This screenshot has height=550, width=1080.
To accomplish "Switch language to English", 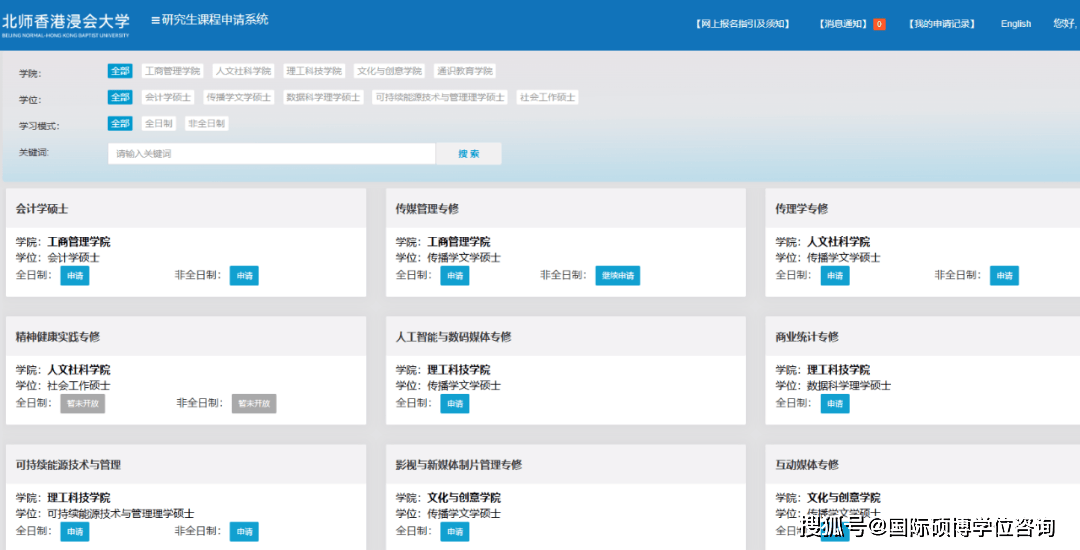I will (x=1015, y=24).
